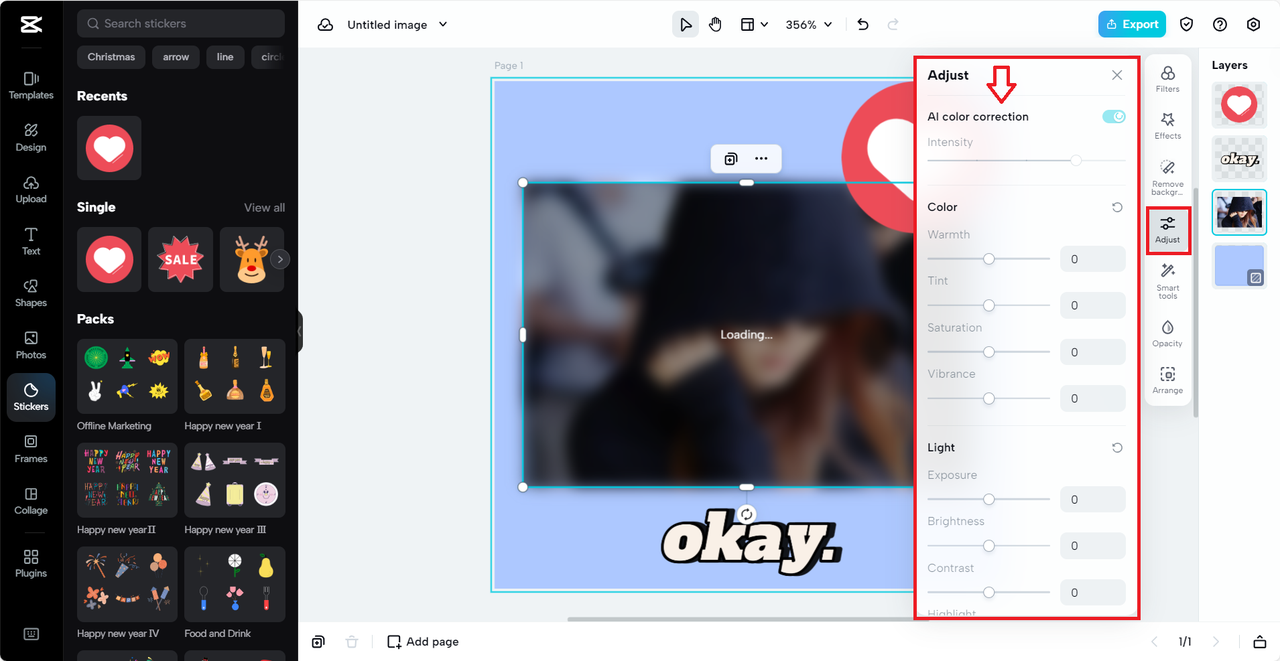Open the Effects tool
This screenshot has width=1280, height=661.
coord(1167,126)
